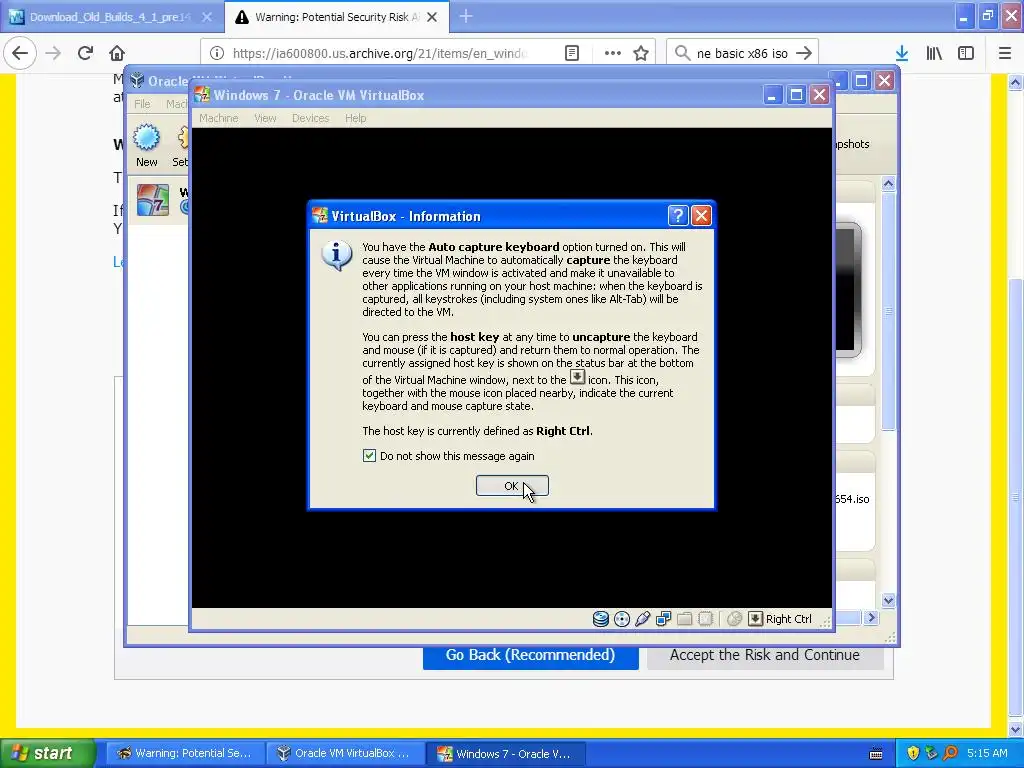This screenshot has width=1024, height=768.
Task: Click the help question mark button in Information dialog
Action: 678,216
